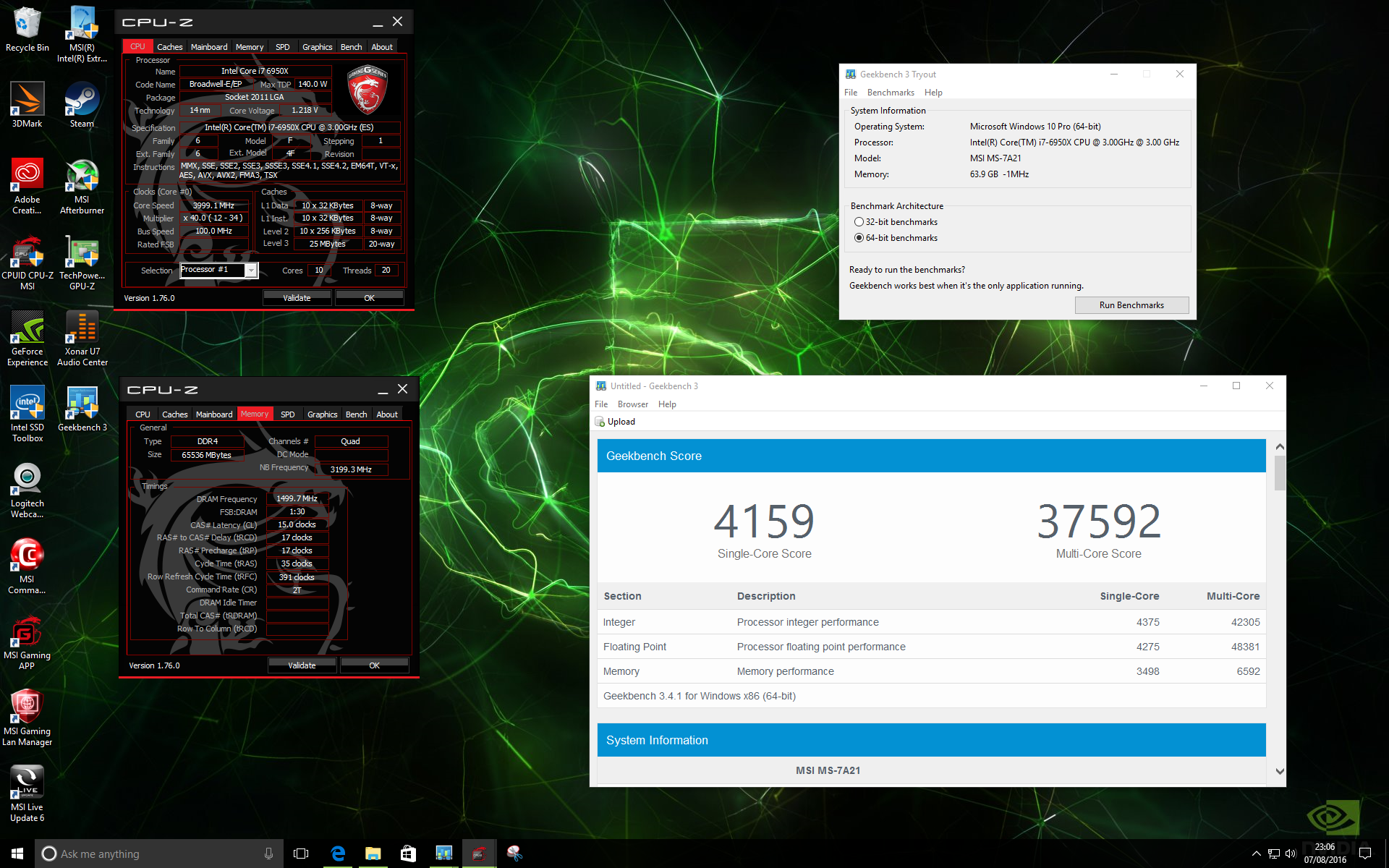Click the Memory performance row

932,671
